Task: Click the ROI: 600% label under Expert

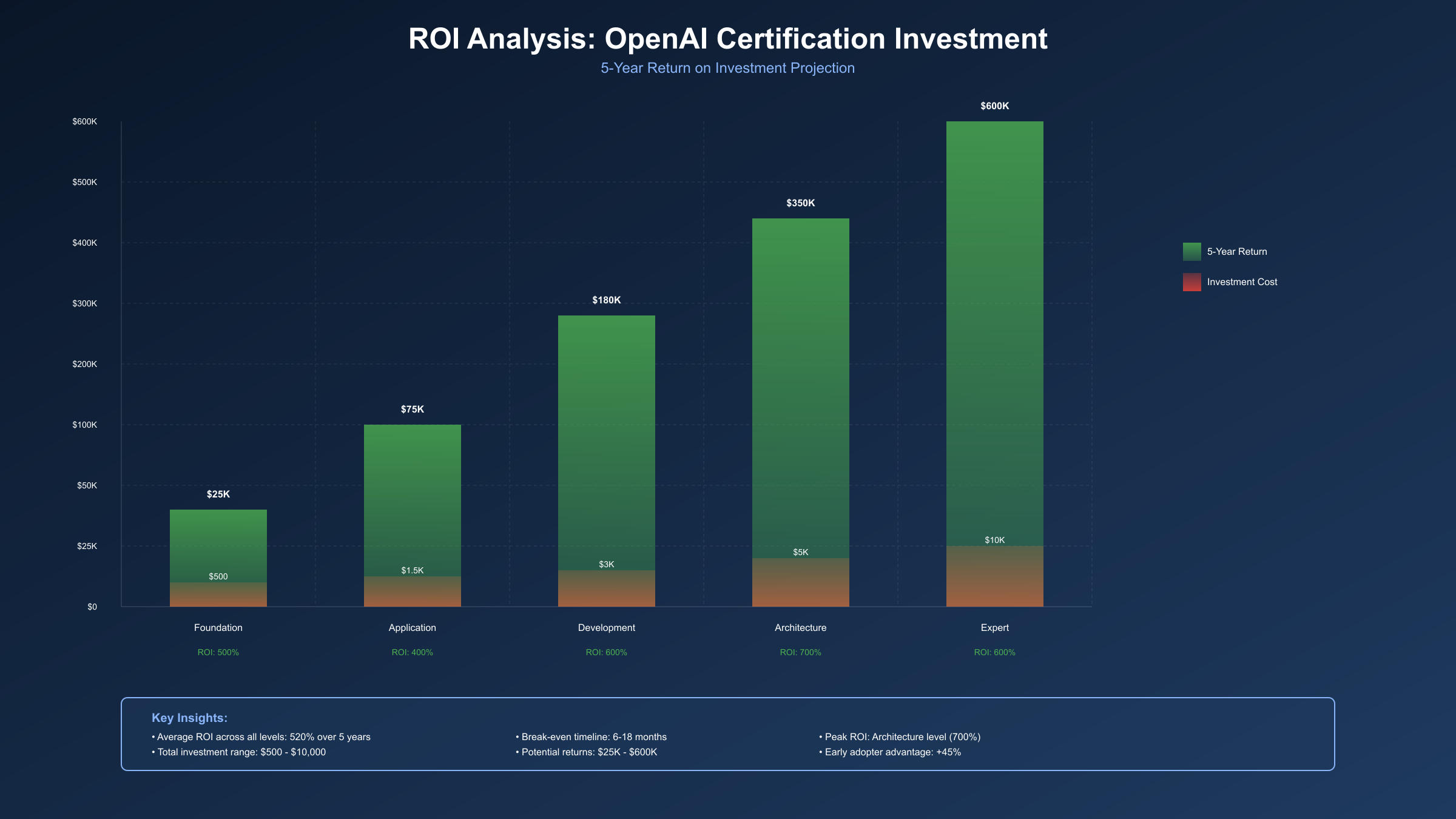Action: [x=995, y=653]
